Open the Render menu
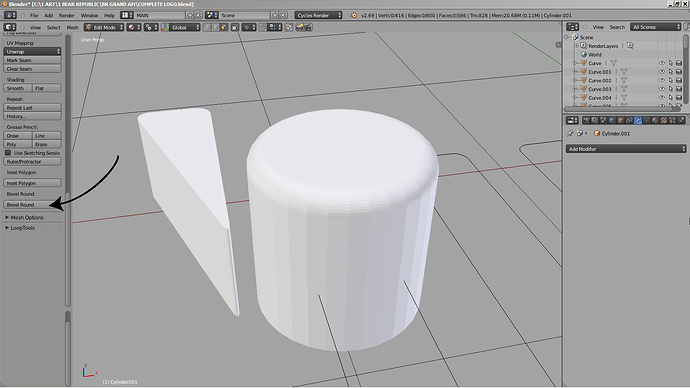This screenshot has width=690, height=388. tap(66, 15)
